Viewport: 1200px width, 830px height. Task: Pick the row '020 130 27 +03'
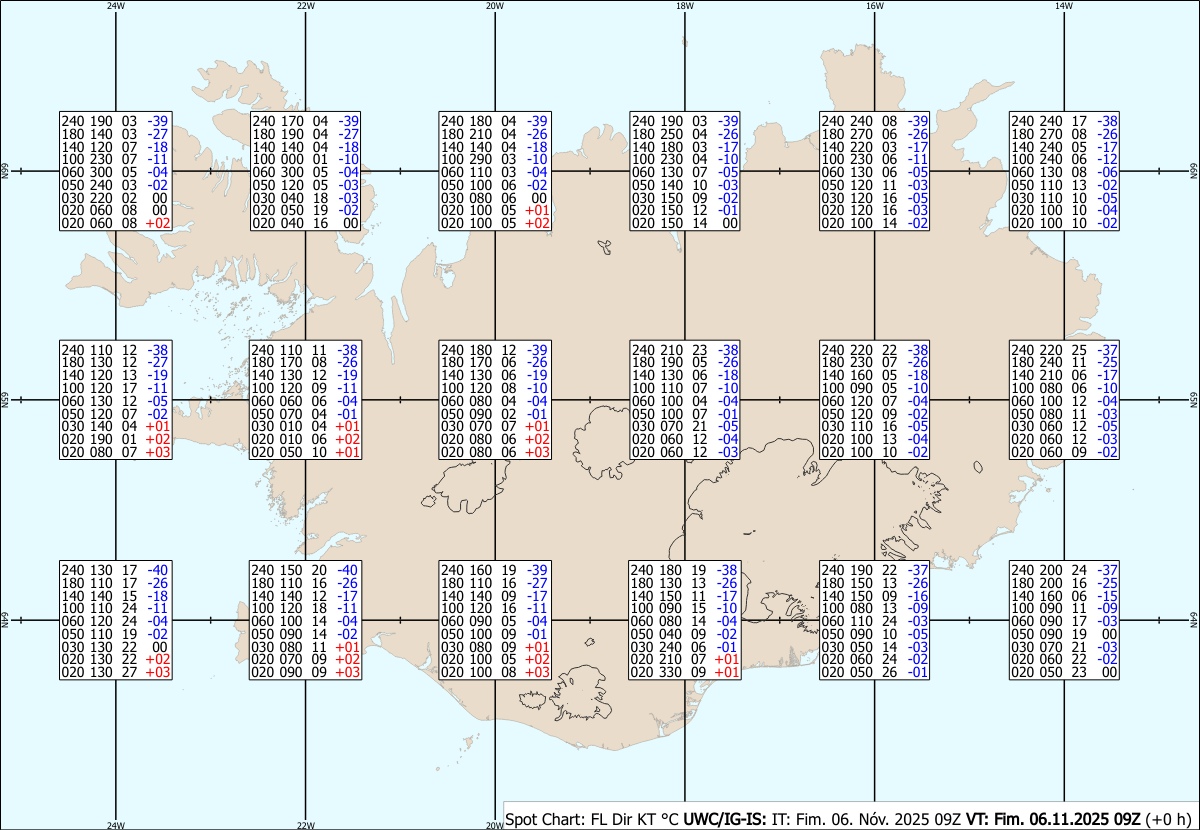point(115,672)
